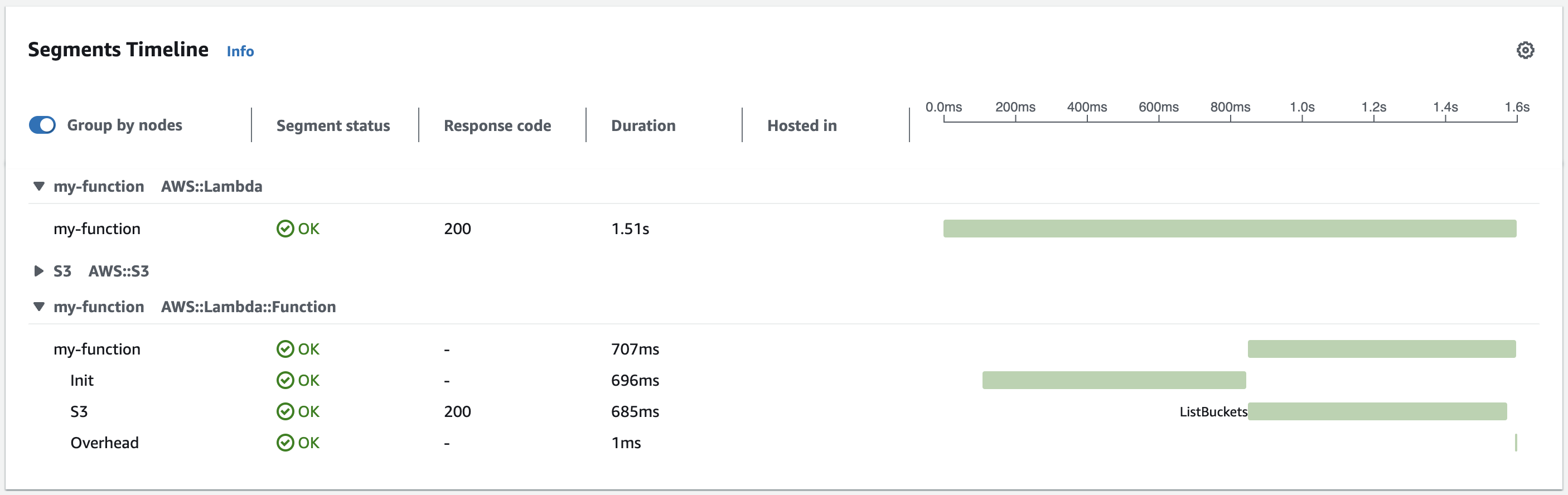Click OK status icon in 1.51s row
1568x495 pixels.
285,229
